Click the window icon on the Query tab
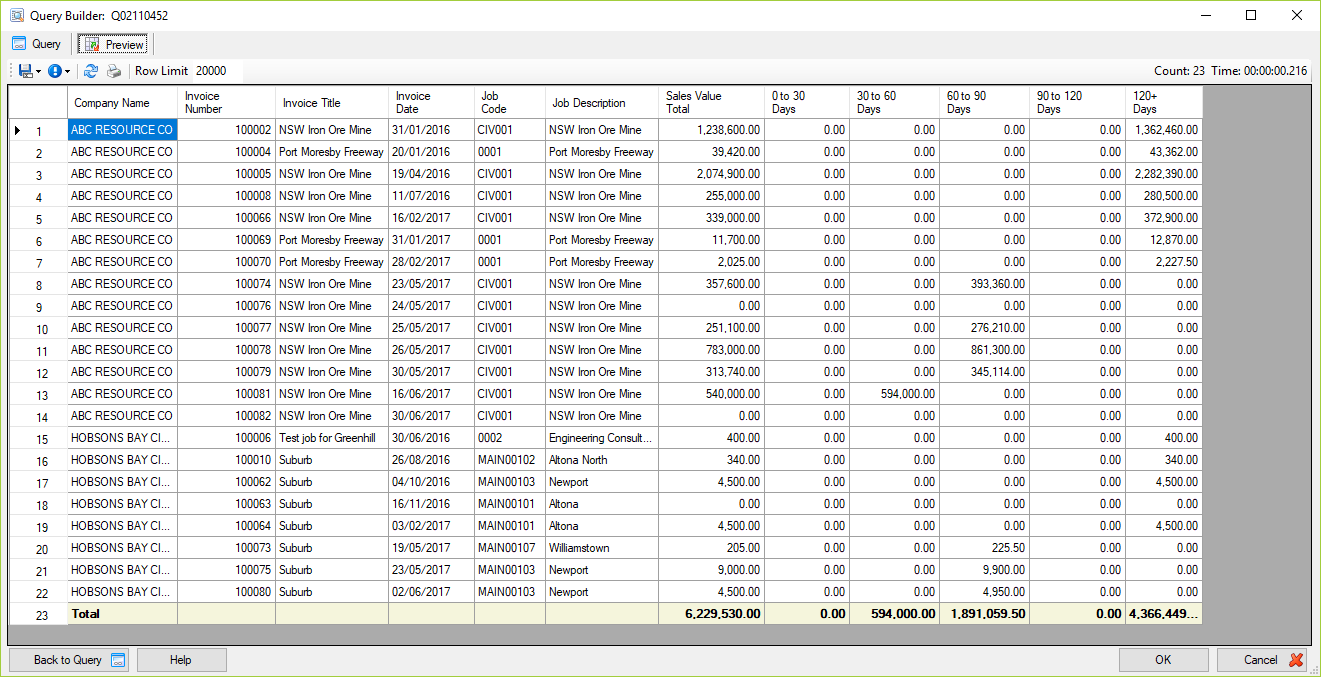This screenshot has height=677, width=1321. (18, 43)
